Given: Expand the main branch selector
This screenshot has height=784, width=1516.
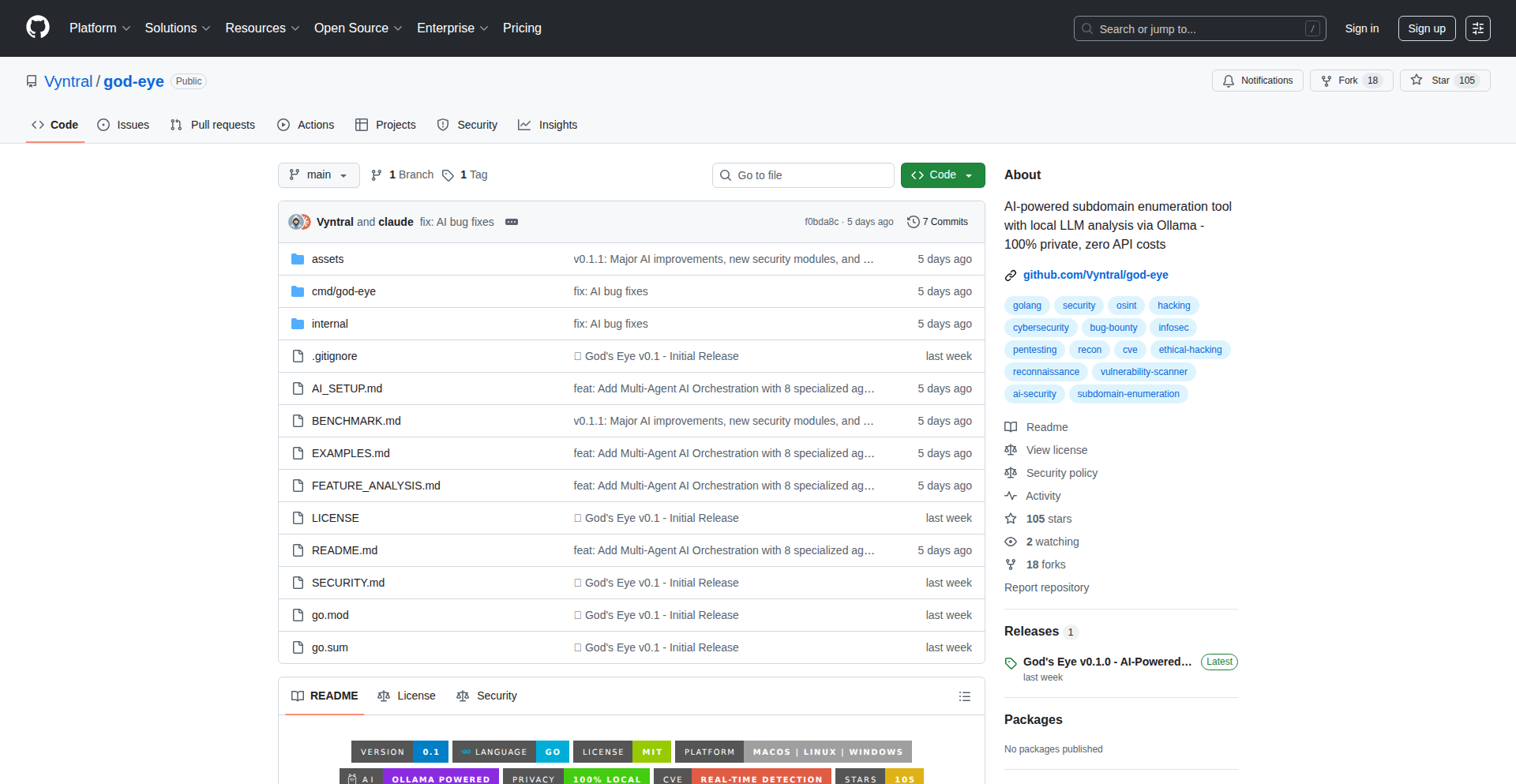Looking at the screenshot, I should pyautogui.click(x=318, y=174).
